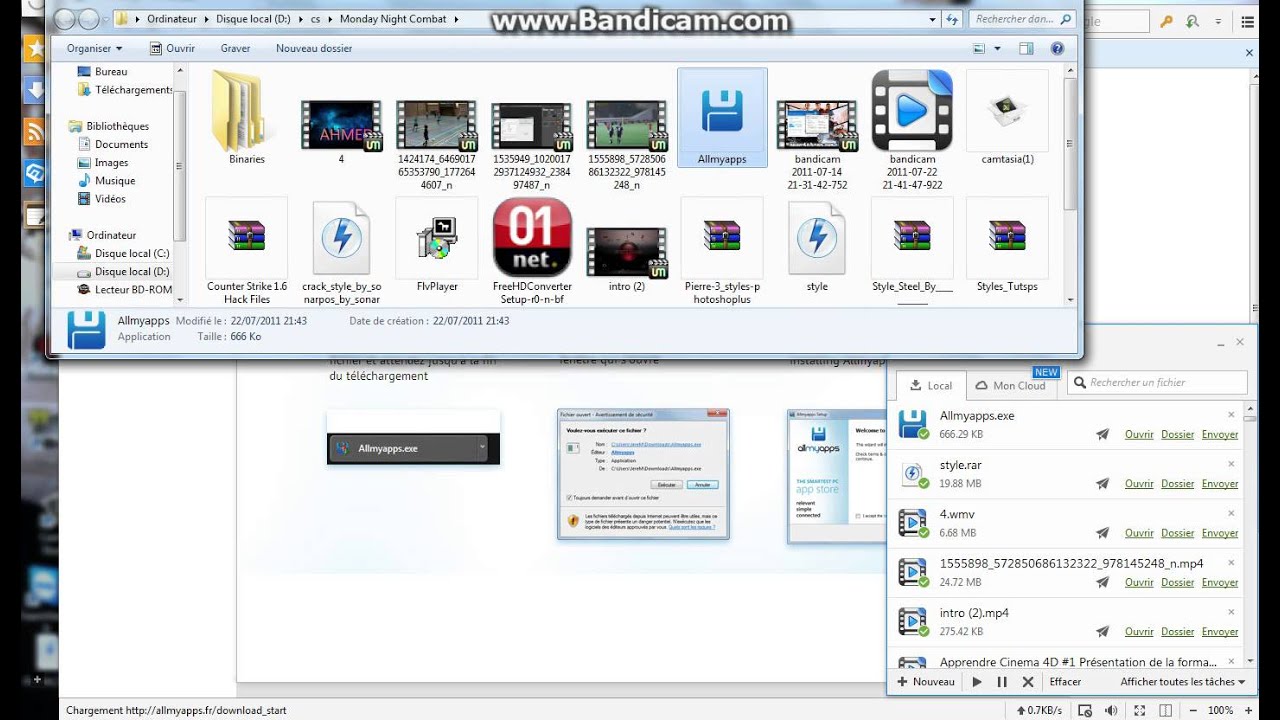Select the Allmyapps application file in Explorer
1280x720 pixels.
coord(722,117)
